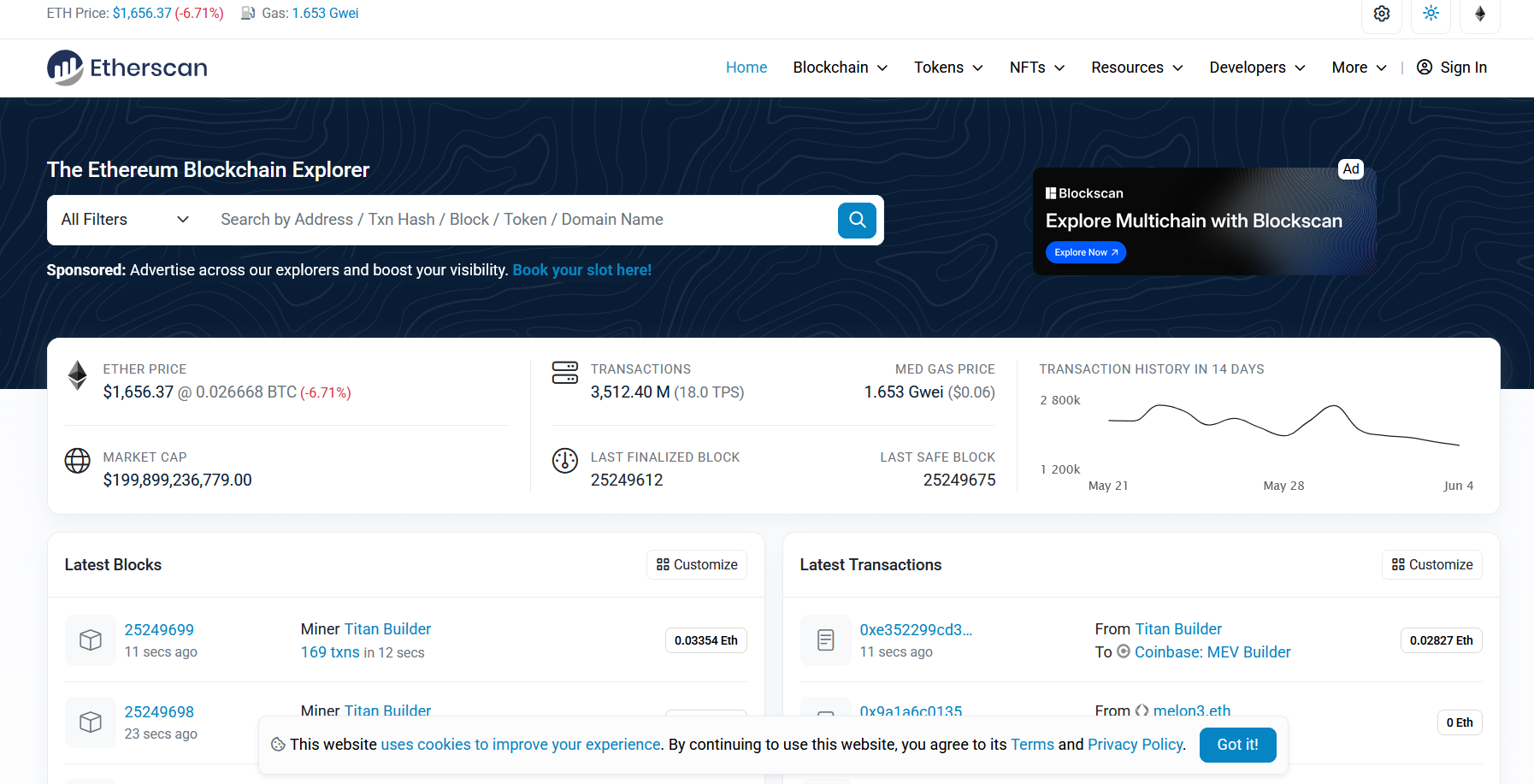Viewport: 1534px width, 784px height.
Task: Open block 25249698
Action: click(159, 712)
